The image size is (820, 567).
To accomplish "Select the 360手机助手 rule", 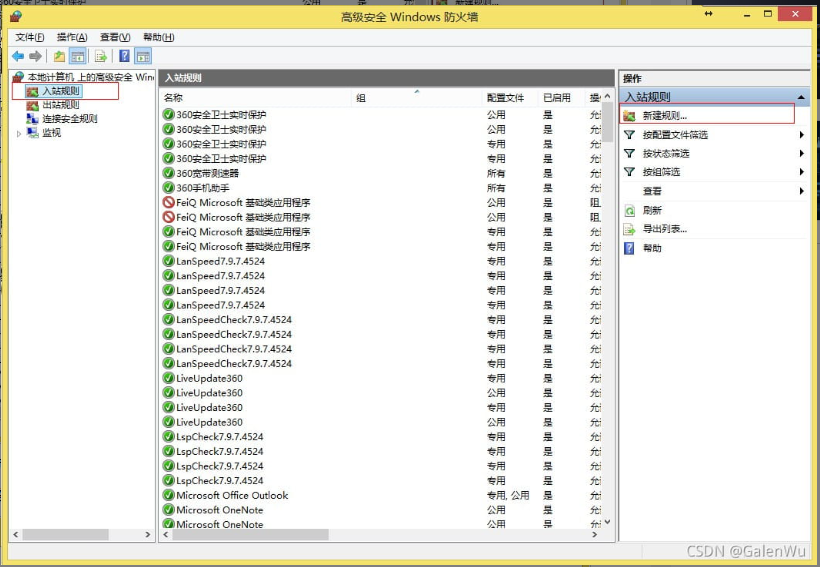I will tap(202, 188).
